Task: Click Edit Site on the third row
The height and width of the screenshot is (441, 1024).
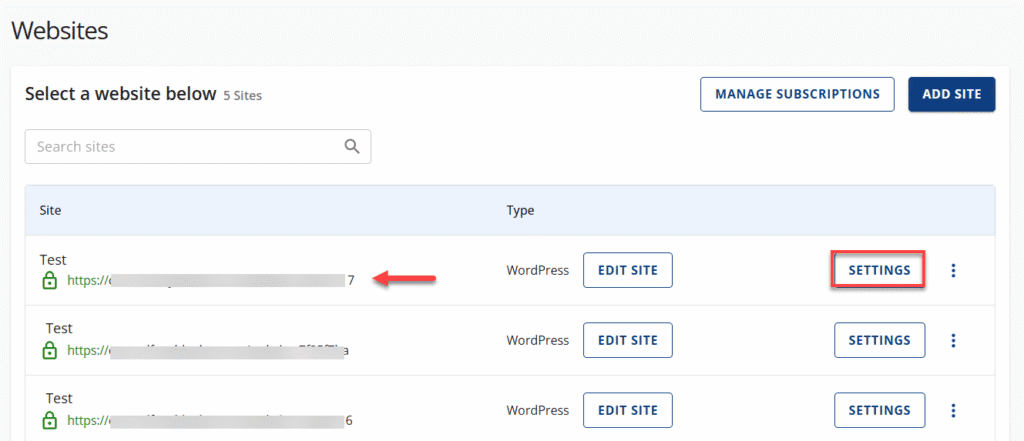Action: click(x=627, y=410)
